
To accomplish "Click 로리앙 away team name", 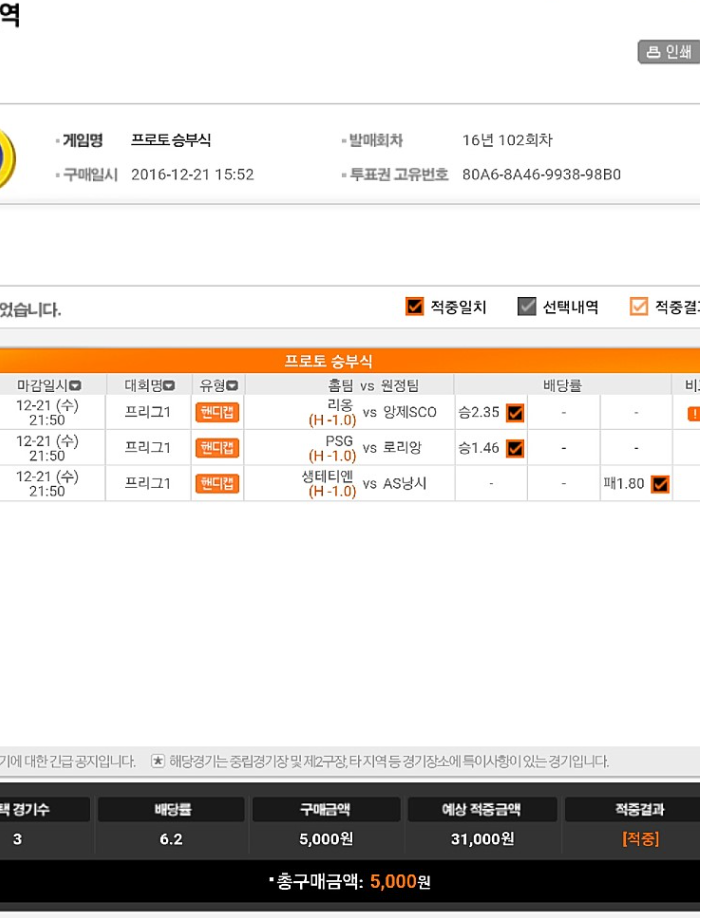I will pyautogui.click(x=402, y=448).
